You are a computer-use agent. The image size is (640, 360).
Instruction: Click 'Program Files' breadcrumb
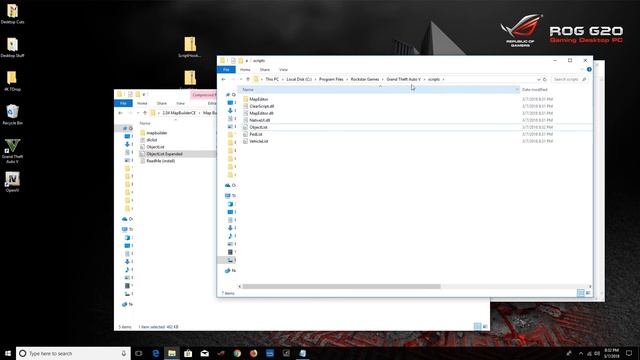331,79
